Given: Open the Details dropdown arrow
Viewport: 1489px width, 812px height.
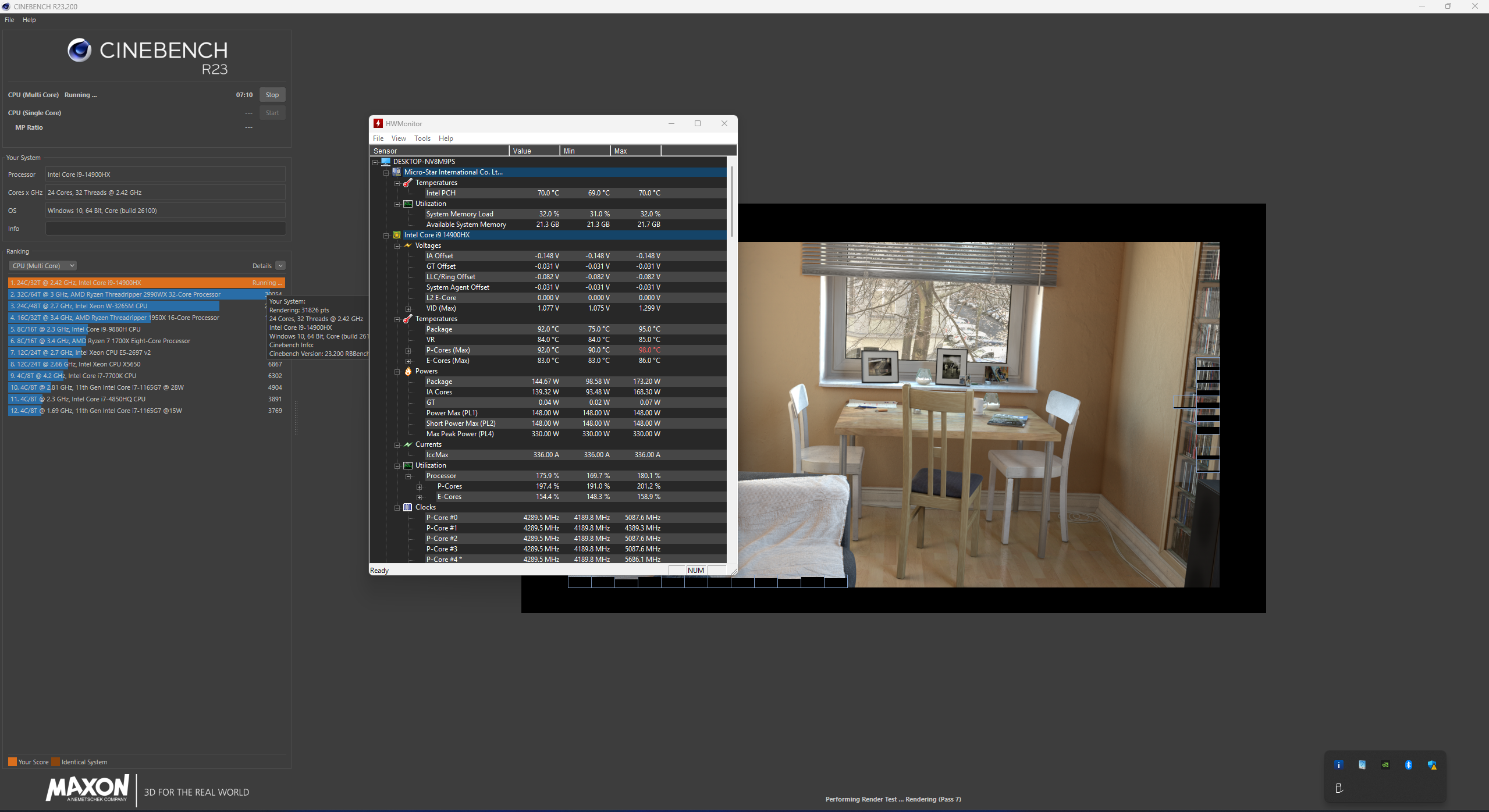Looking at the screenshot, I should coord(280,266).
